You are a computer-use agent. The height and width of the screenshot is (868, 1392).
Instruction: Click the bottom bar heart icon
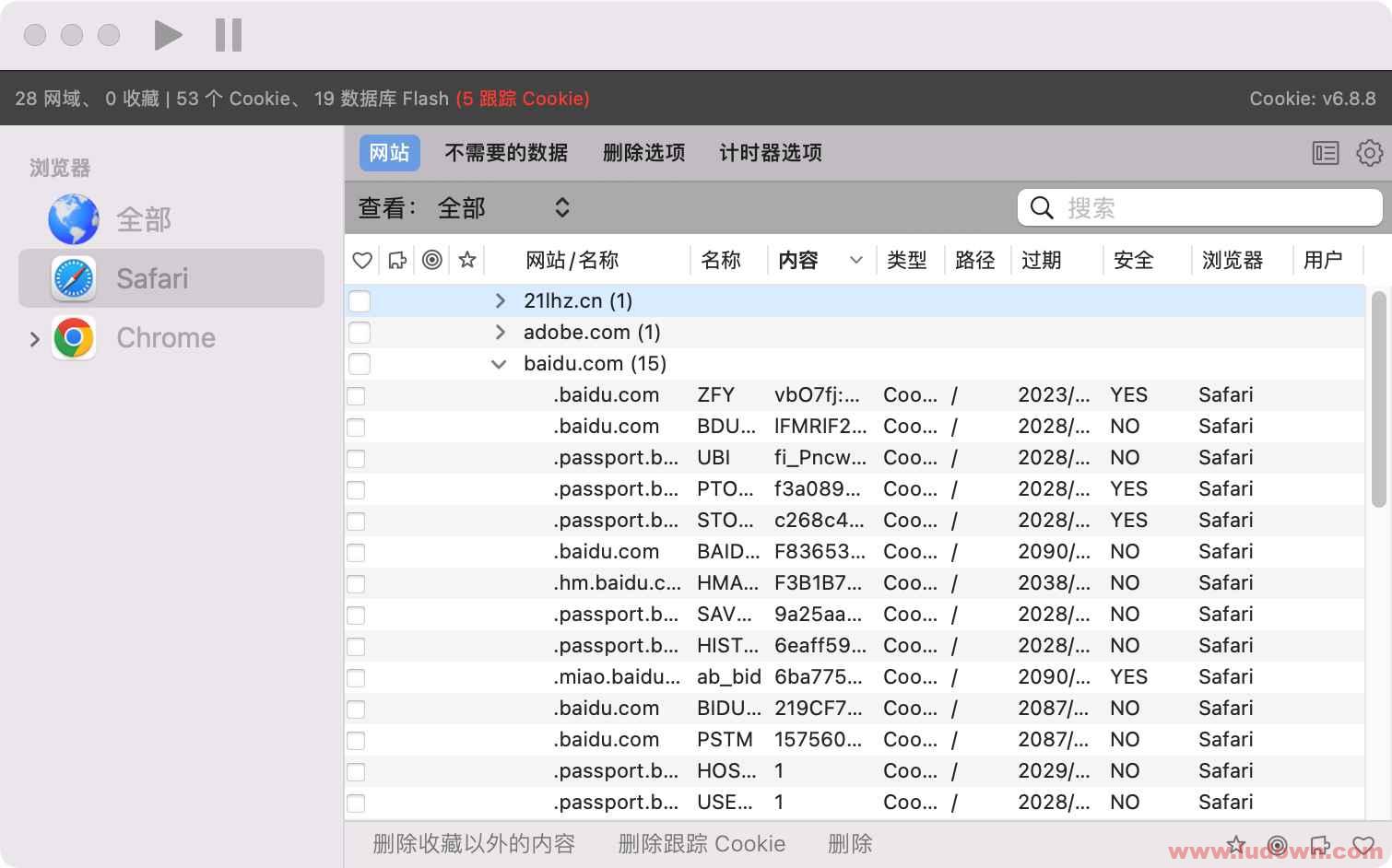point(1363,844)
